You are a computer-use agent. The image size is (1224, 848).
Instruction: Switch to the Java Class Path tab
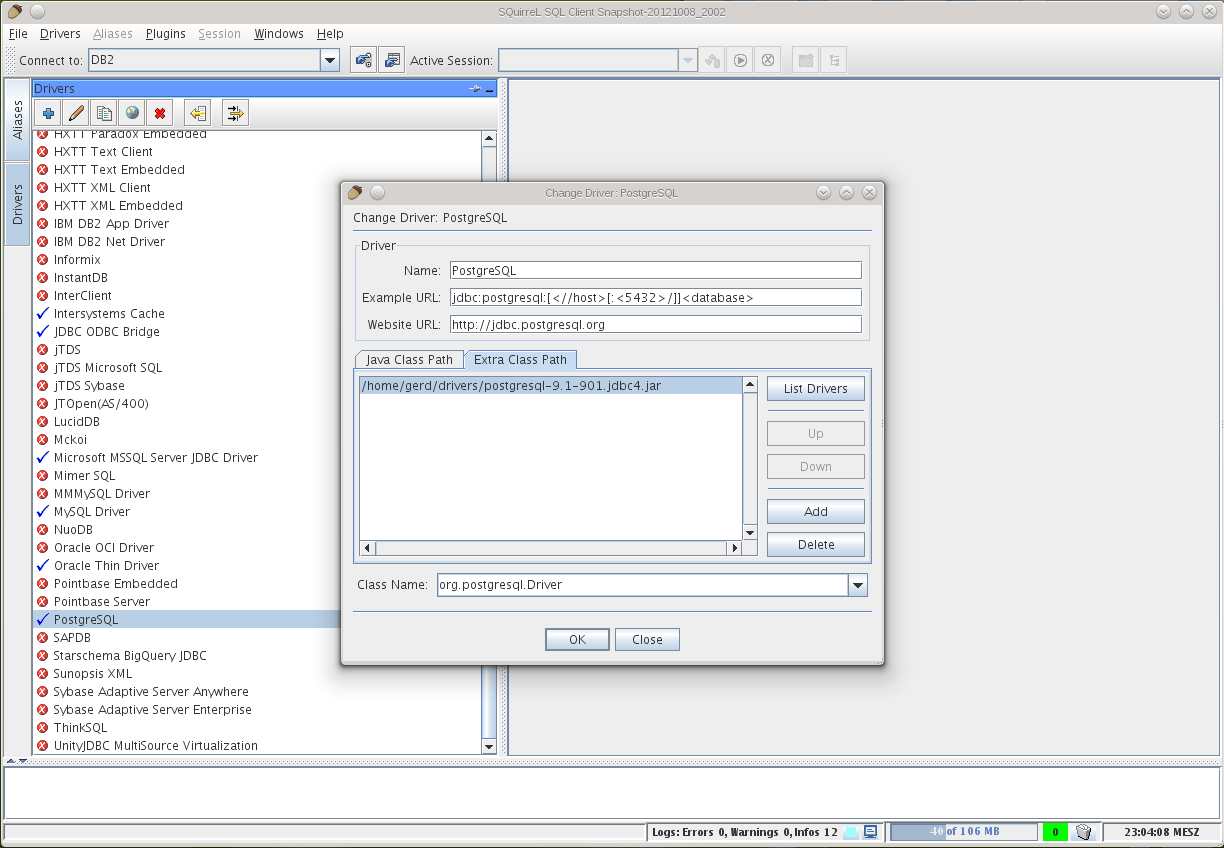coord(408,359)
